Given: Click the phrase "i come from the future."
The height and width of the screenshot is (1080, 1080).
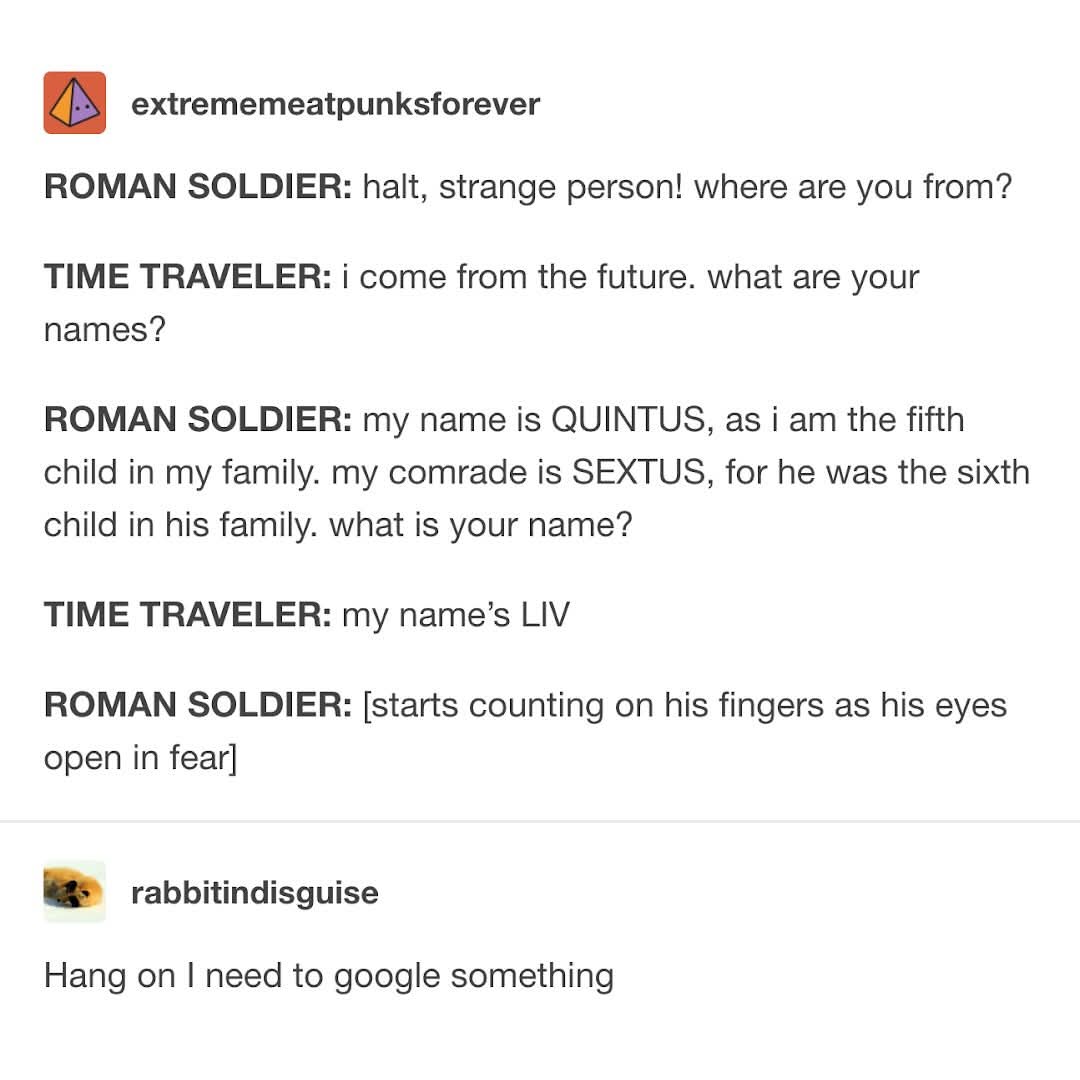Looking at the screenshot, I should coord(527,278).
